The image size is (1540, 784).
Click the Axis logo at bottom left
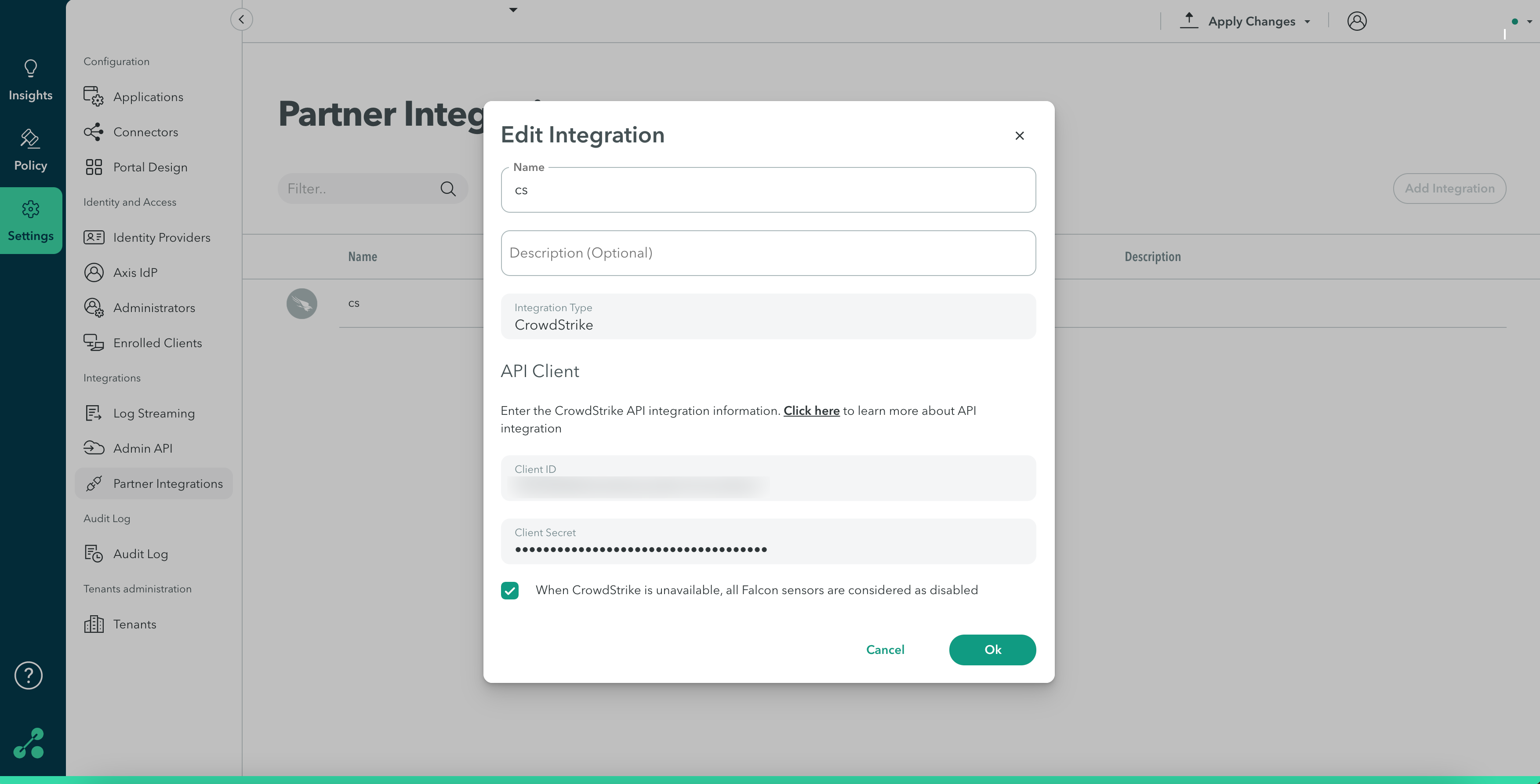point(29,744)
